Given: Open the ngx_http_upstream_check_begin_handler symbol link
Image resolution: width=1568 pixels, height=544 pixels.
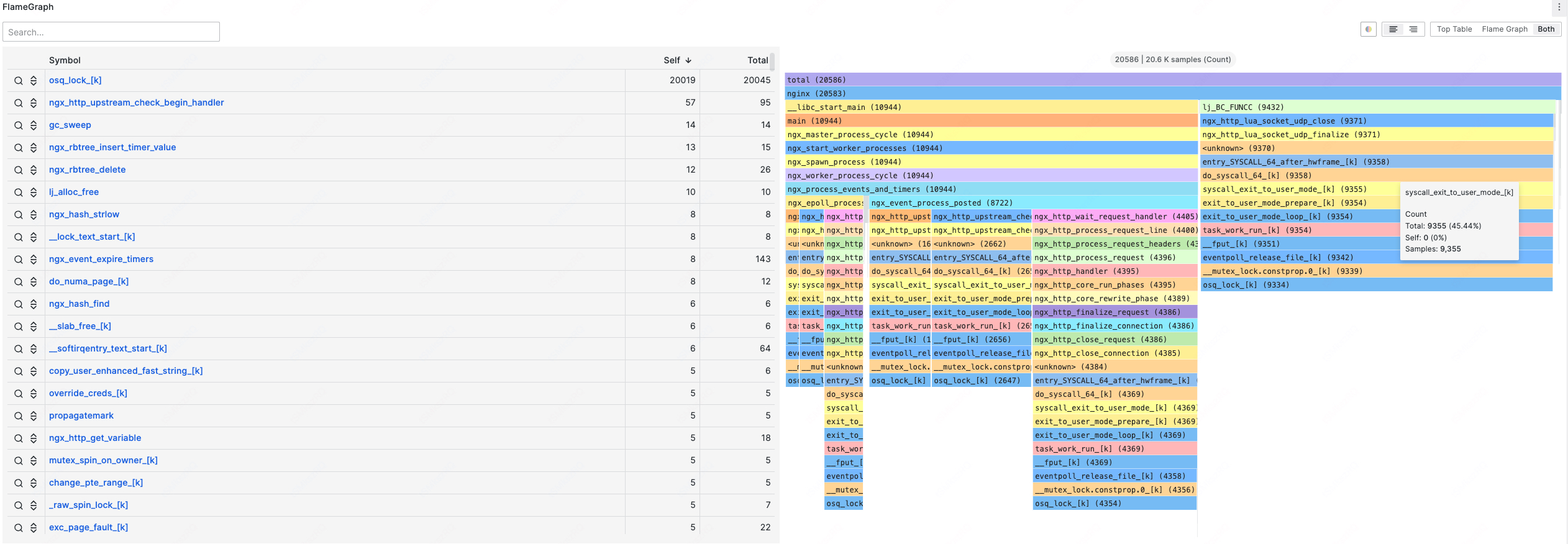Looking at the screenshot, I should (x=137, y=102).
